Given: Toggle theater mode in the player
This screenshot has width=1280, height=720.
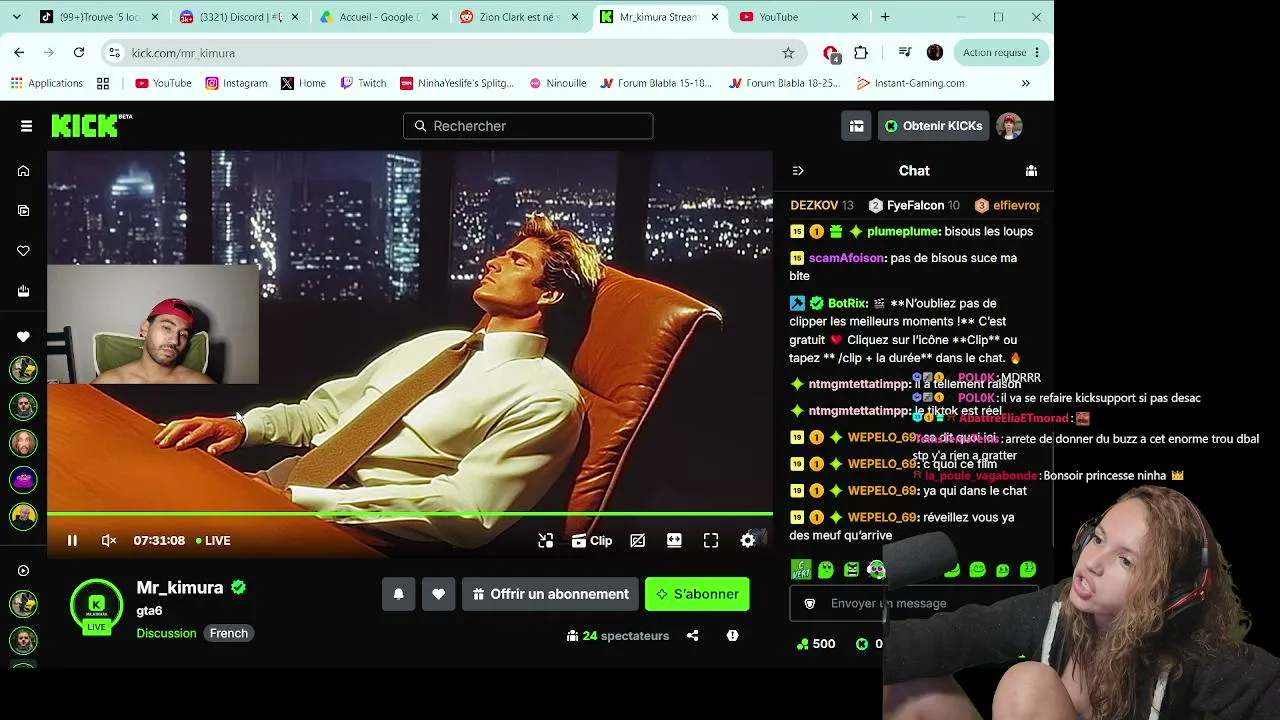Looking at the screenshot, I should click(674, 540).
